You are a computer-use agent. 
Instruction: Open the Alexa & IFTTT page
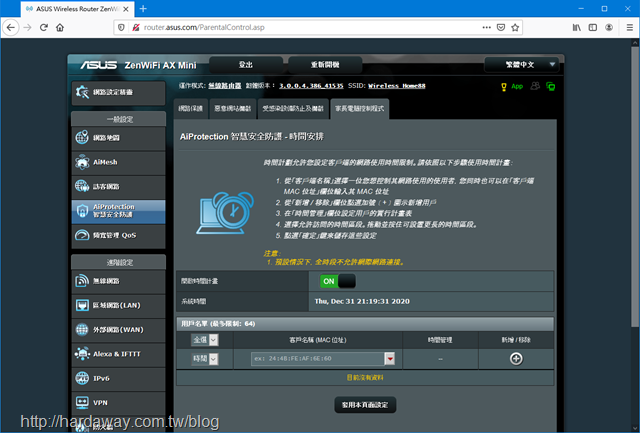[119, 354]
